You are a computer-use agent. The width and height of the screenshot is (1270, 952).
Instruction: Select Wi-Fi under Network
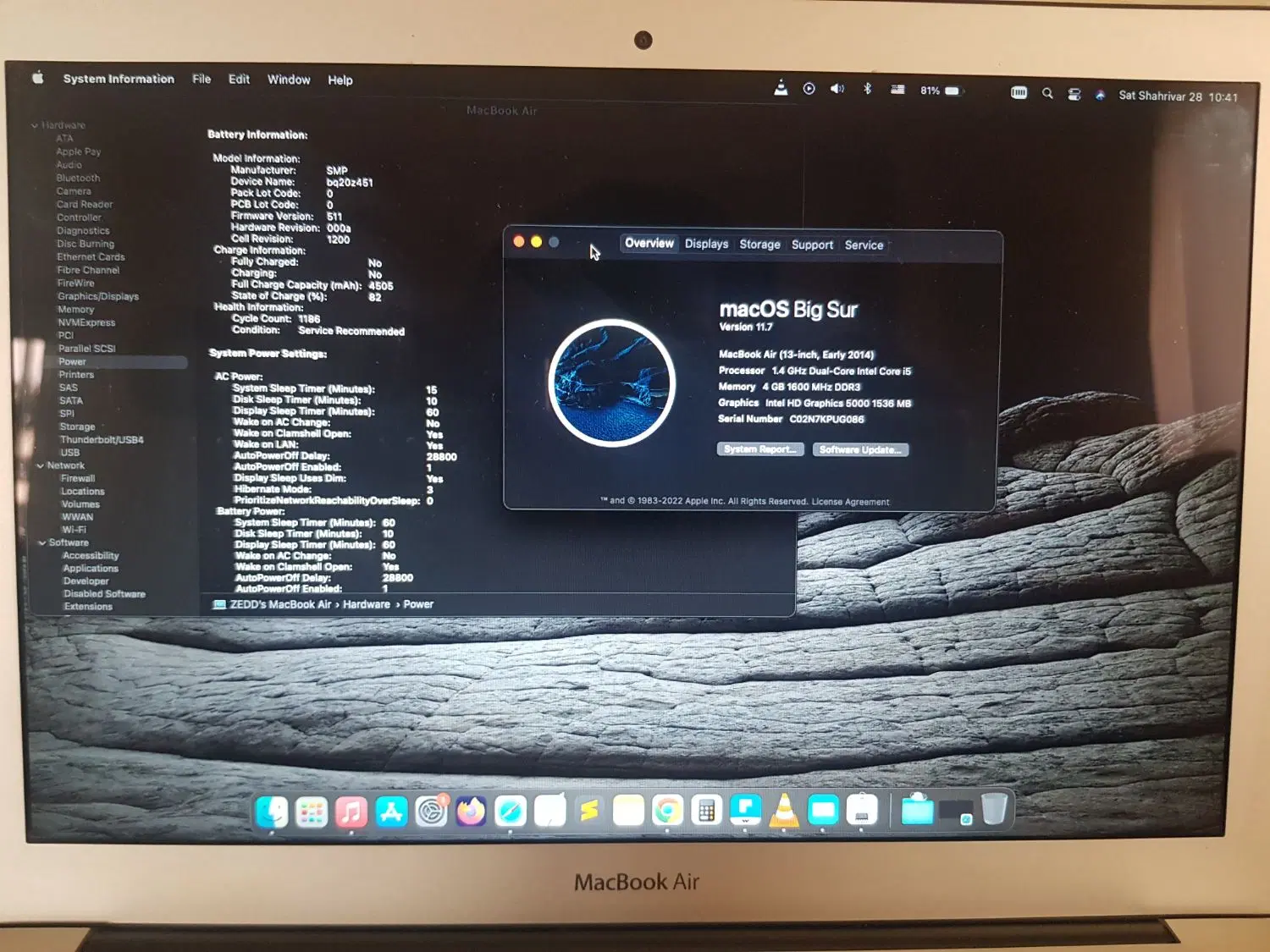pos(74,530)
